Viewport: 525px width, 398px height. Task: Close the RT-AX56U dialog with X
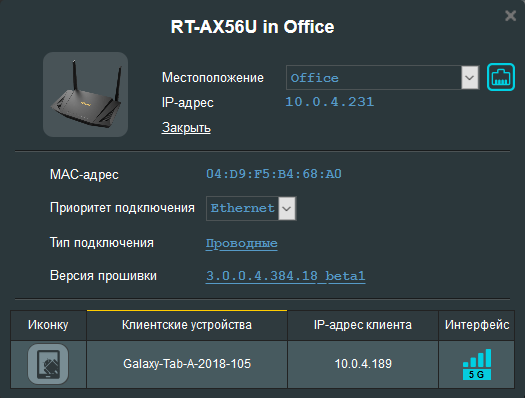[510, 15]
